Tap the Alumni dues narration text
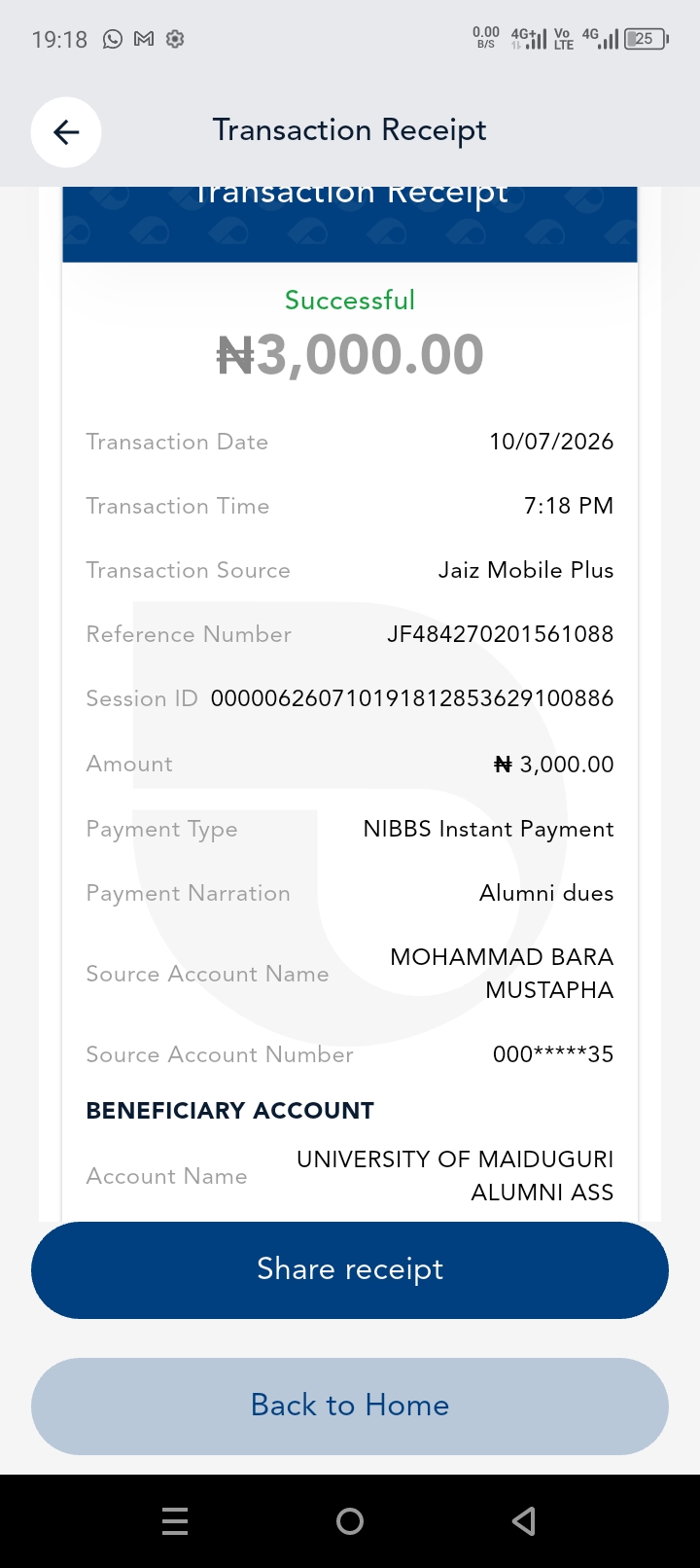 point(546,893)
